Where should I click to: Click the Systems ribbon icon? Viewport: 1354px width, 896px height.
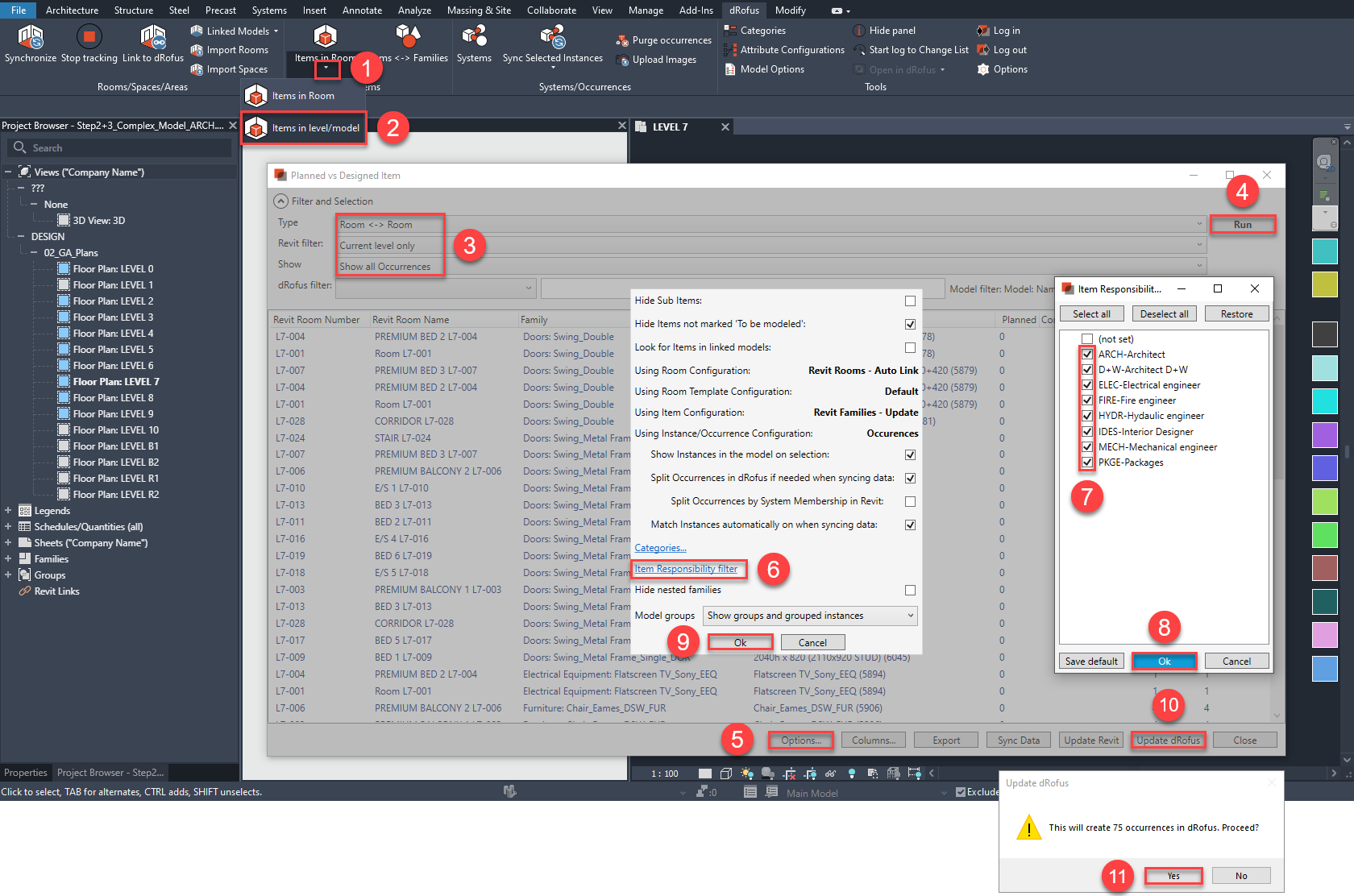tap(474, 37)
